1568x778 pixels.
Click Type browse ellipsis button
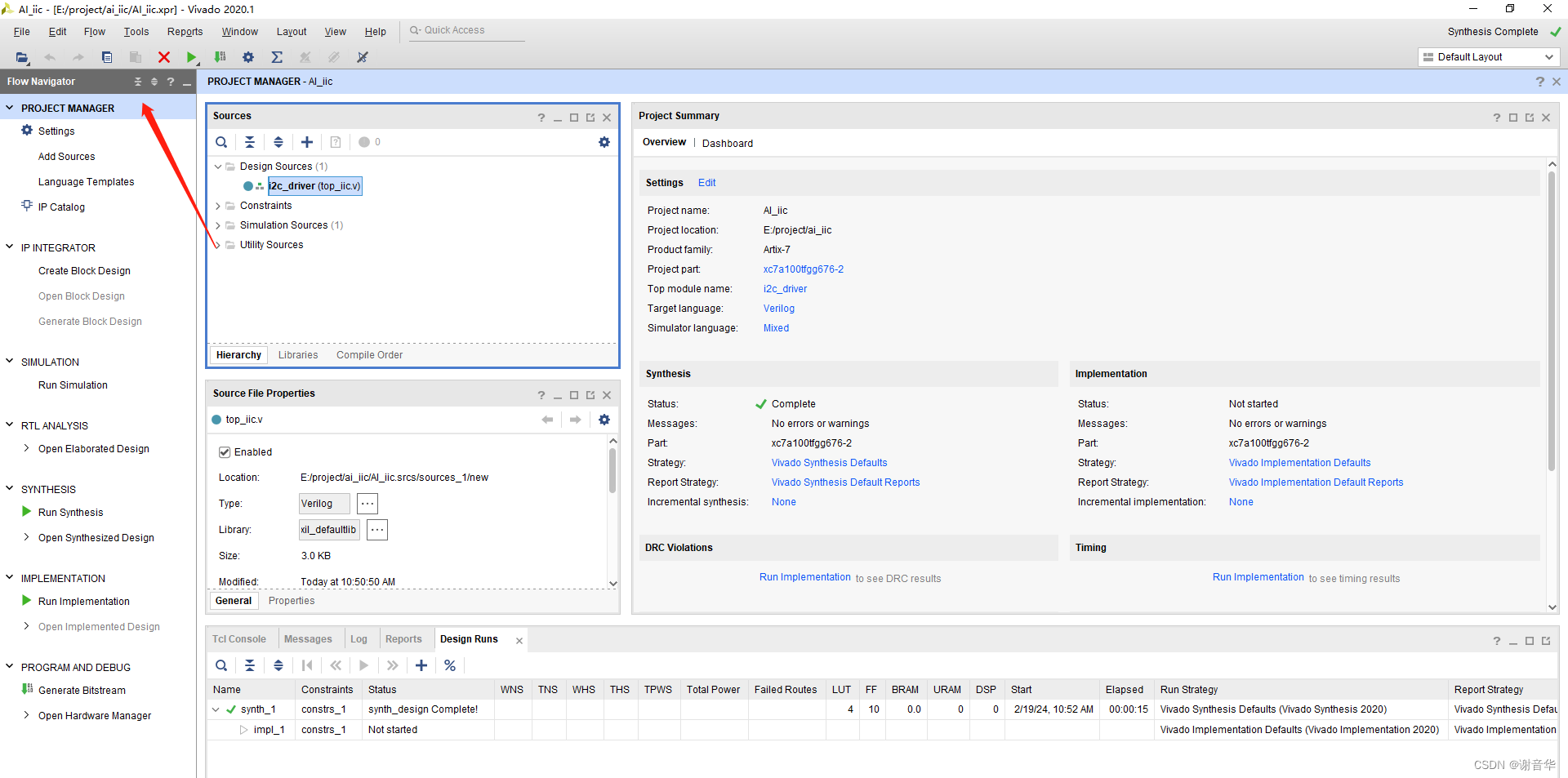click(x=367, y=504)
